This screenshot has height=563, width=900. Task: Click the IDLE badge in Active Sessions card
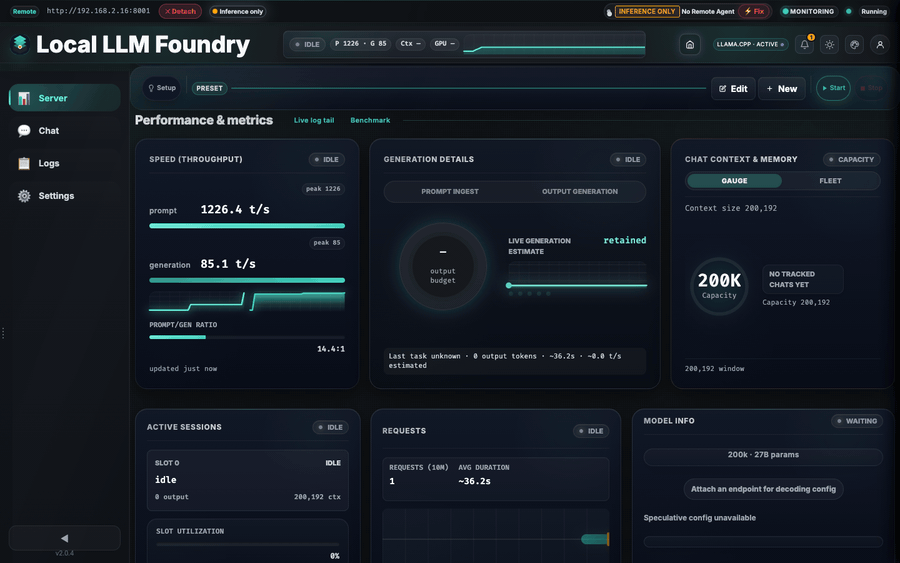coord(331,428)
